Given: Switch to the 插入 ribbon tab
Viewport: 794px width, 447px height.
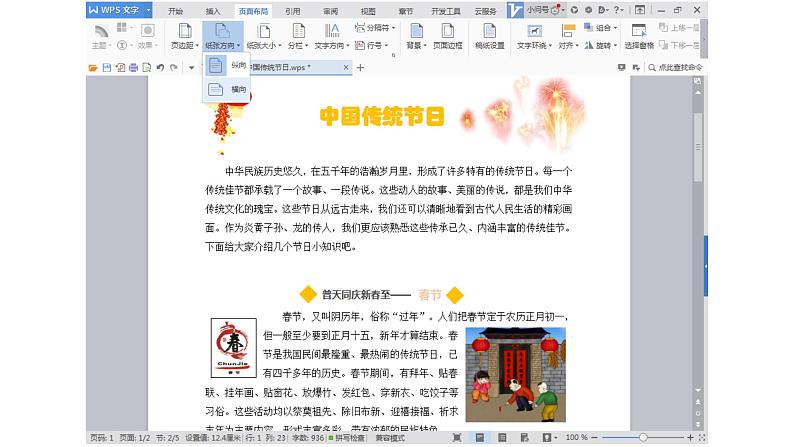Looking at the screenshot, I should [x=213, y=10].
